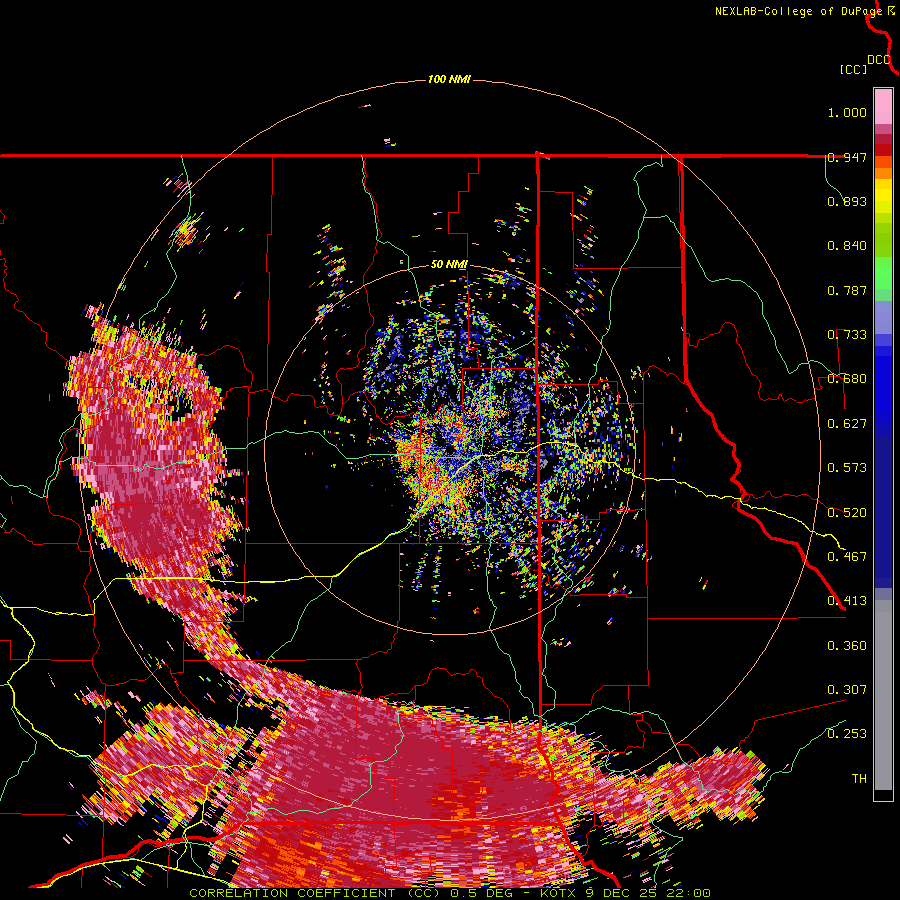Screen dimensions: 900x900
Task: Select the 0.307 scale value
Action: [x=847, y=690]
